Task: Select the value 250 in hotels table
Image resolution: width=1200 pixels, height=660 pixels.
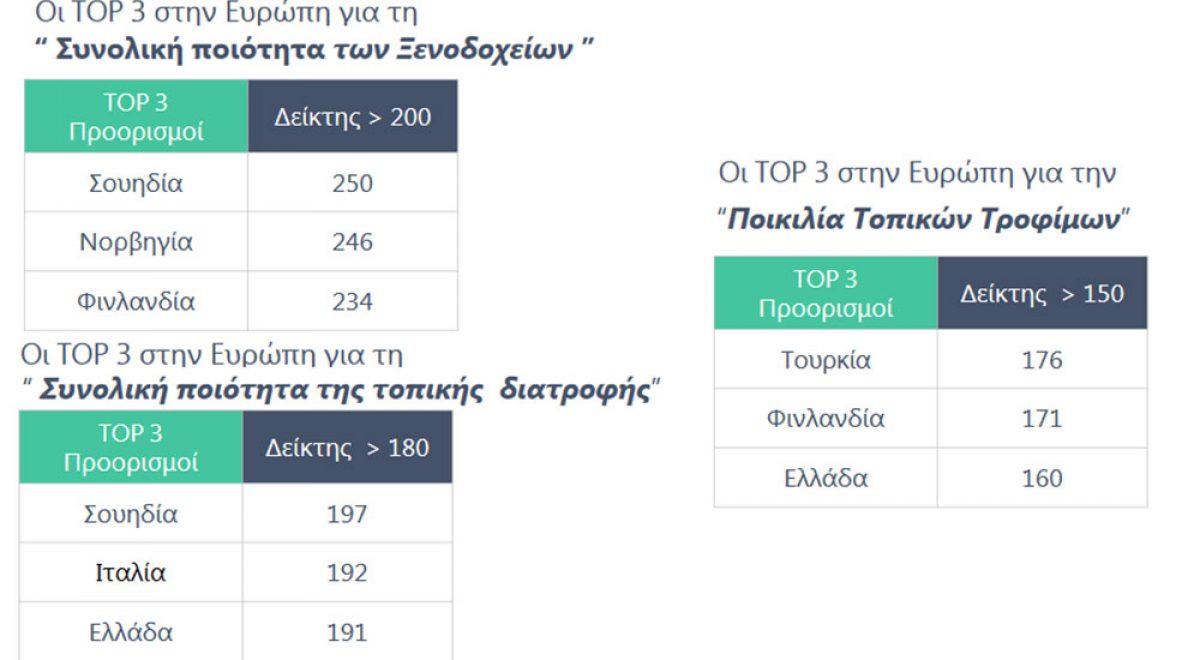Action: tap(352, 183)
